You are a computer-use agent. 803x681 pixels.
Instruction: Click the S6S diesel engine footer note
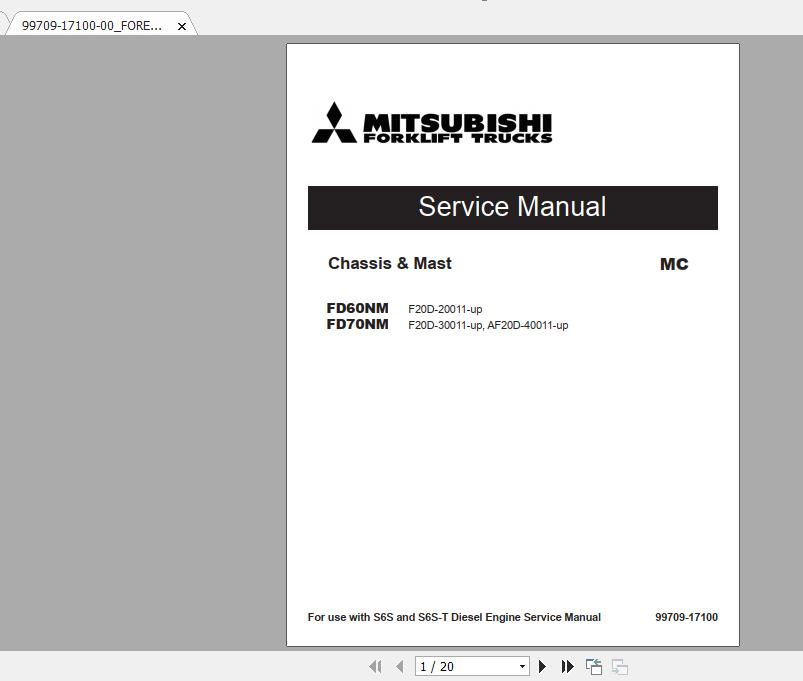[454, 617]
